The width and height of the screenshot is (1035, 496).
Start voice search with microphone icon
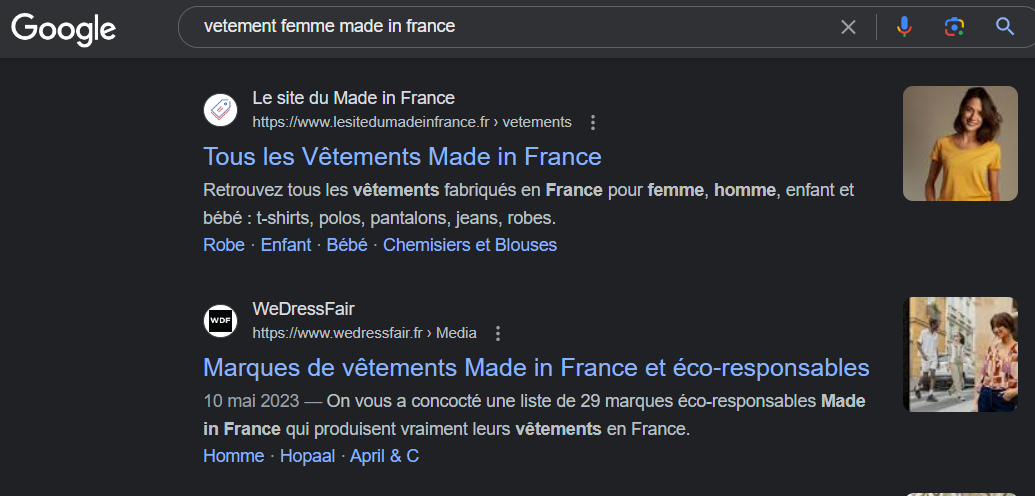click(904, 27)
